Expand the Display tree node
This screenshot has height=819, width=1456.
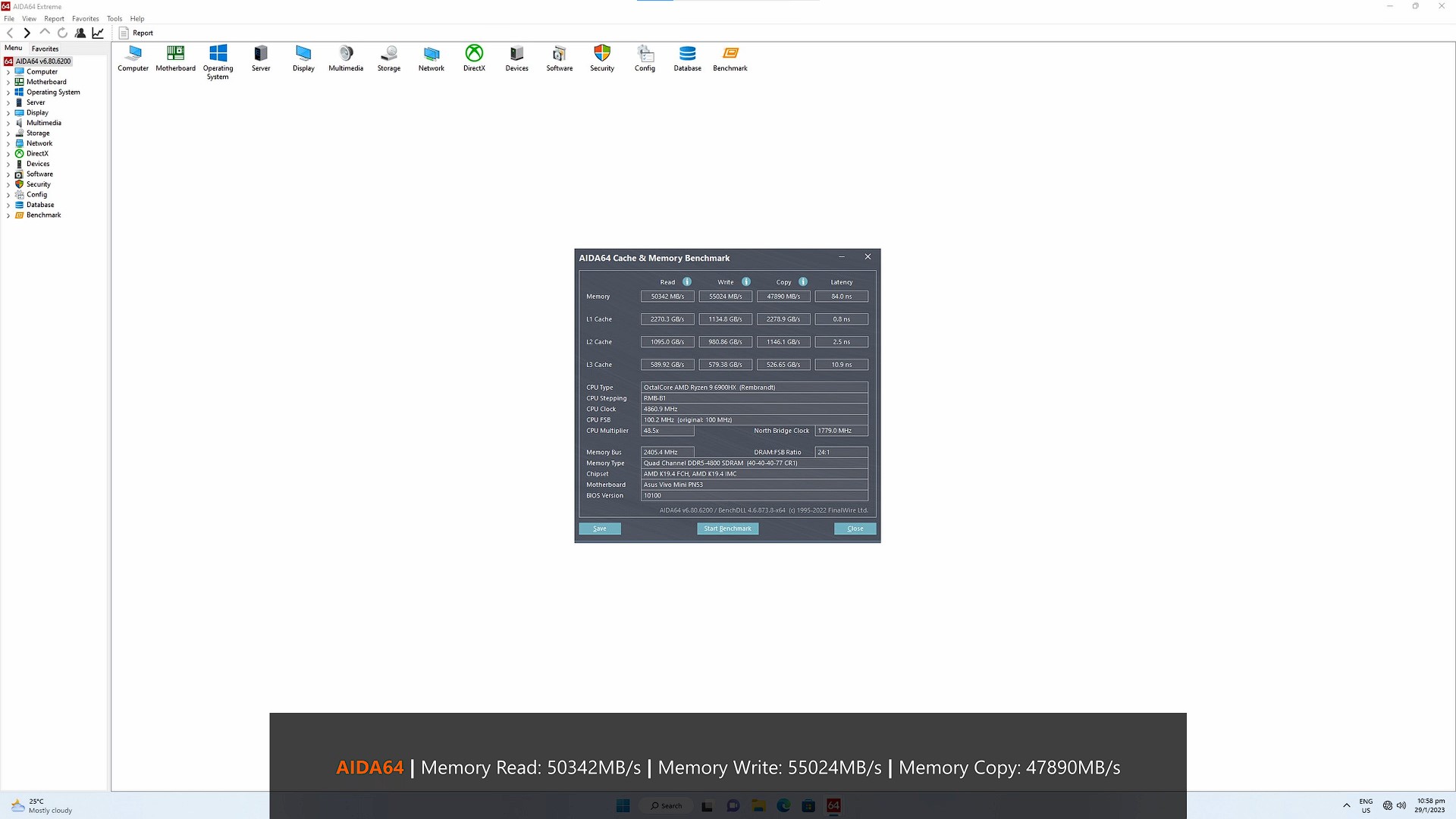tap(8, 113)
